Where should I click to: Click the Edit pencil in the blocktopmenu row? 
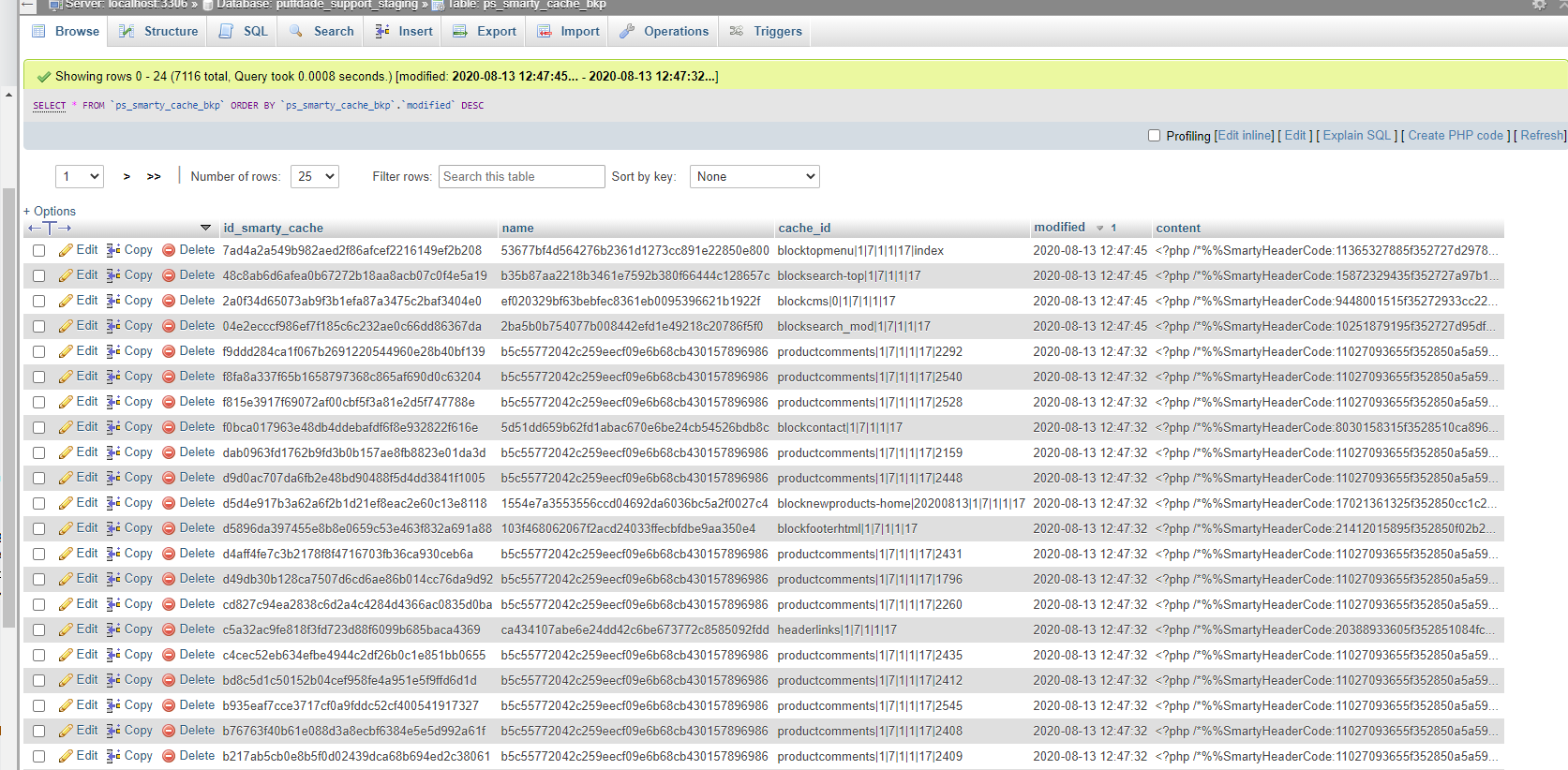click(x=66, y=250)
